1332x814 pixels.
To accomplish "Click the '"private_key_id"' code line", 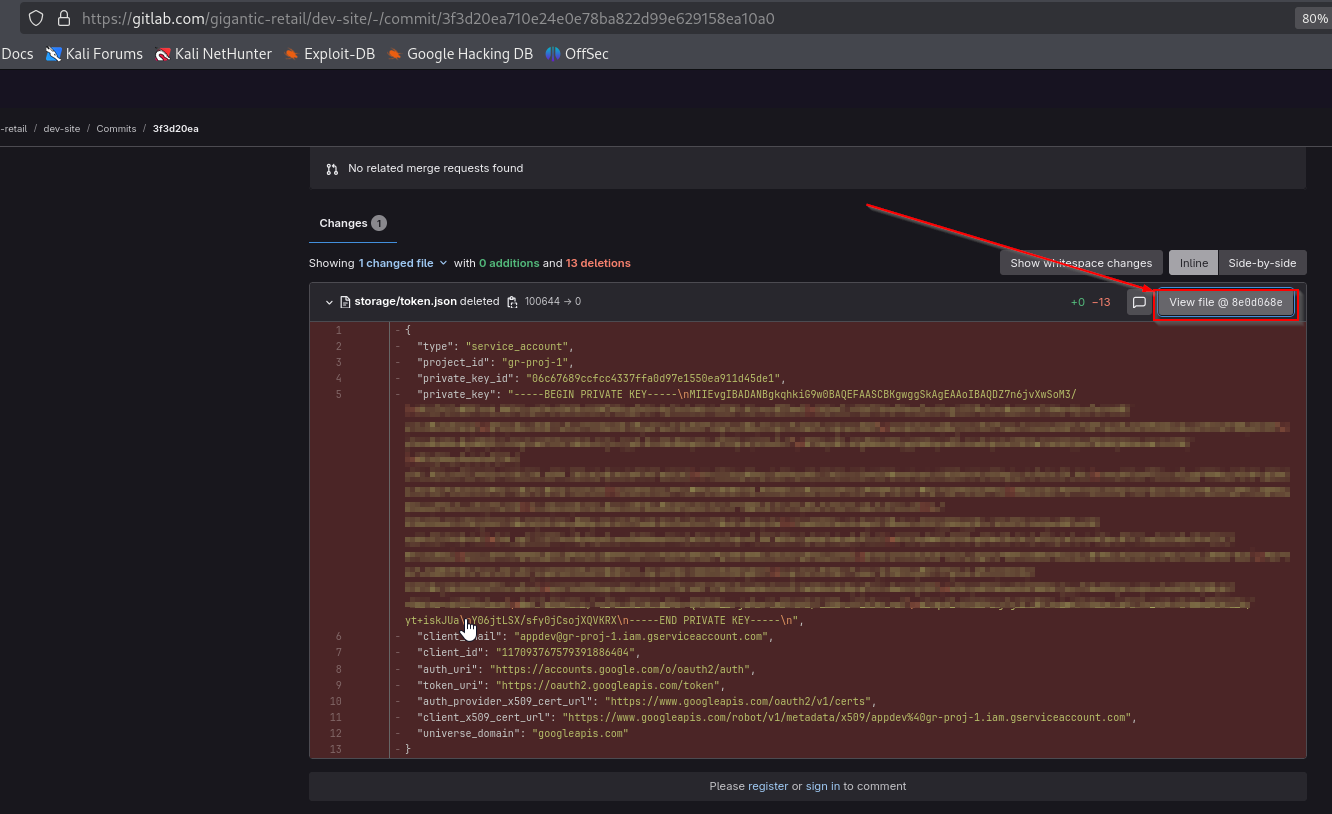I will click(x=601, y=378).
